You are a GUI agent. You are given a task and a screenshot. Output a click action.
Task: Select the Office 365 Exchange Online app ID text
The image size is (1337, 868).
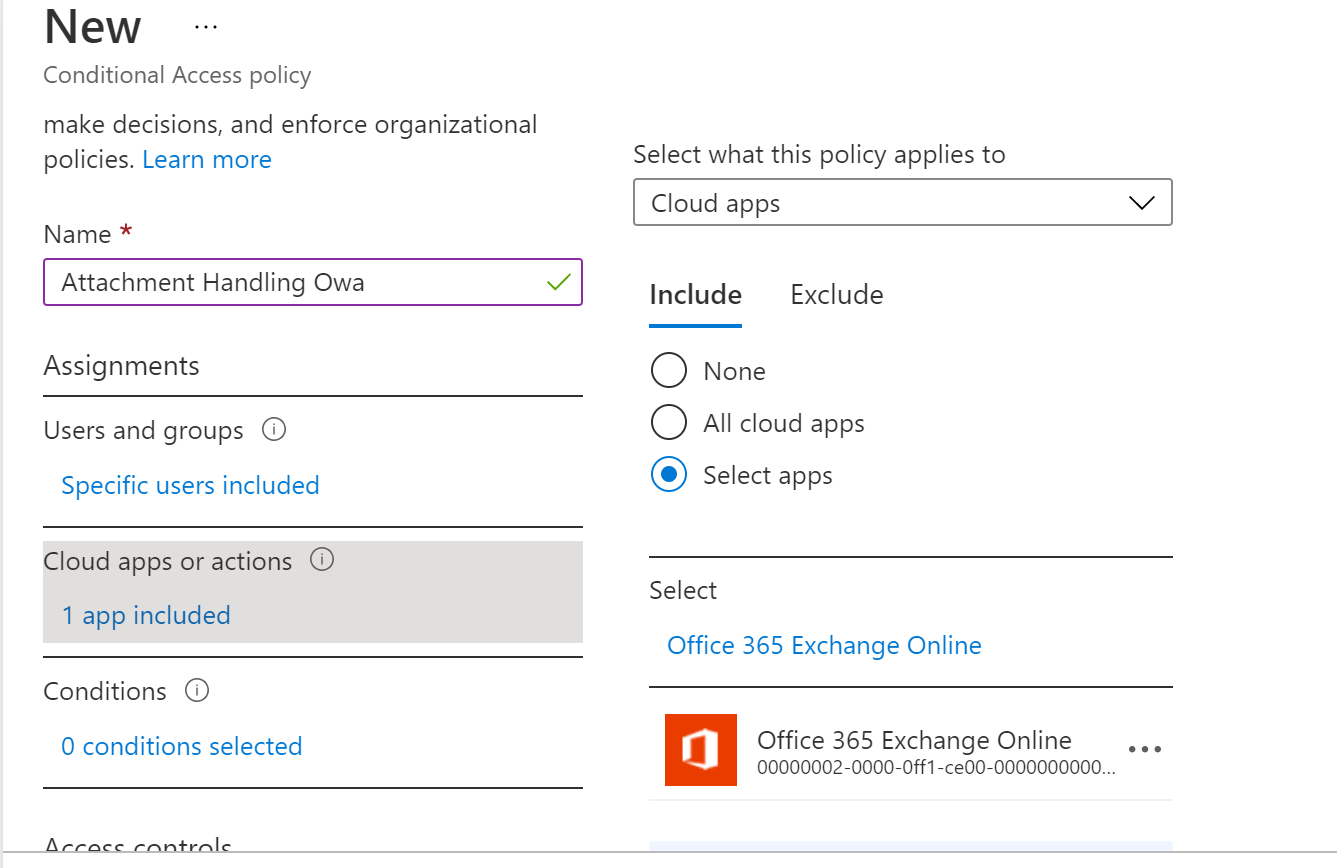[936, 768]
